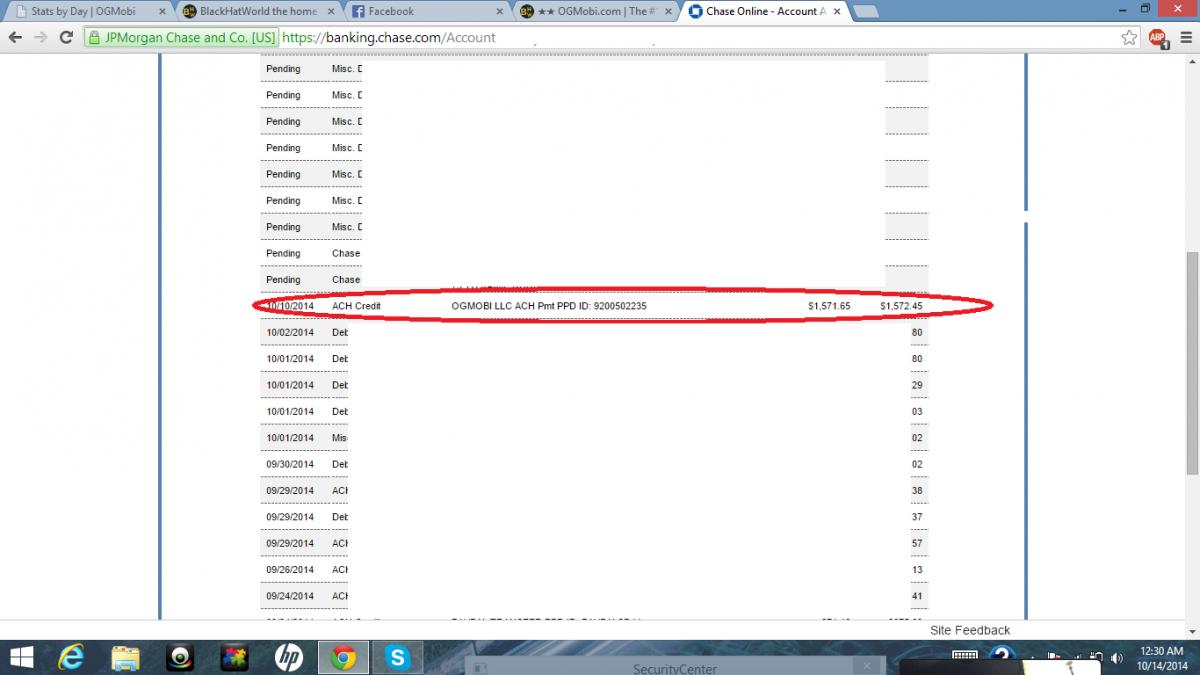
Task: Click the 10/02/2014 date cell
Action: (290, 332)
